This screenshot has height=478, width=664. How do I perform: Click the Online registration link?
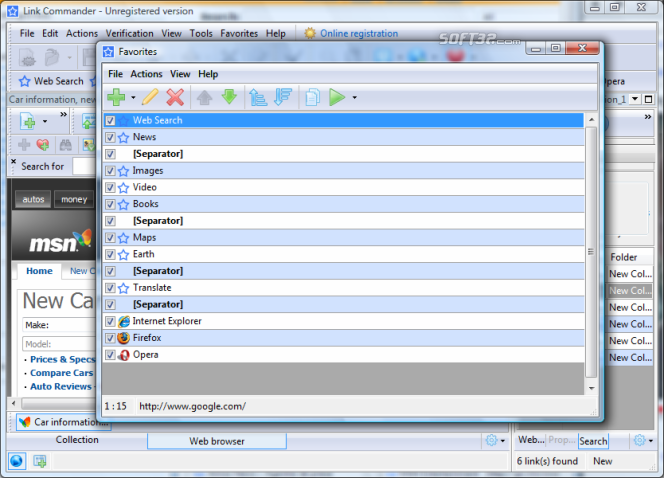pyautogui.click(x=359, y=33)
